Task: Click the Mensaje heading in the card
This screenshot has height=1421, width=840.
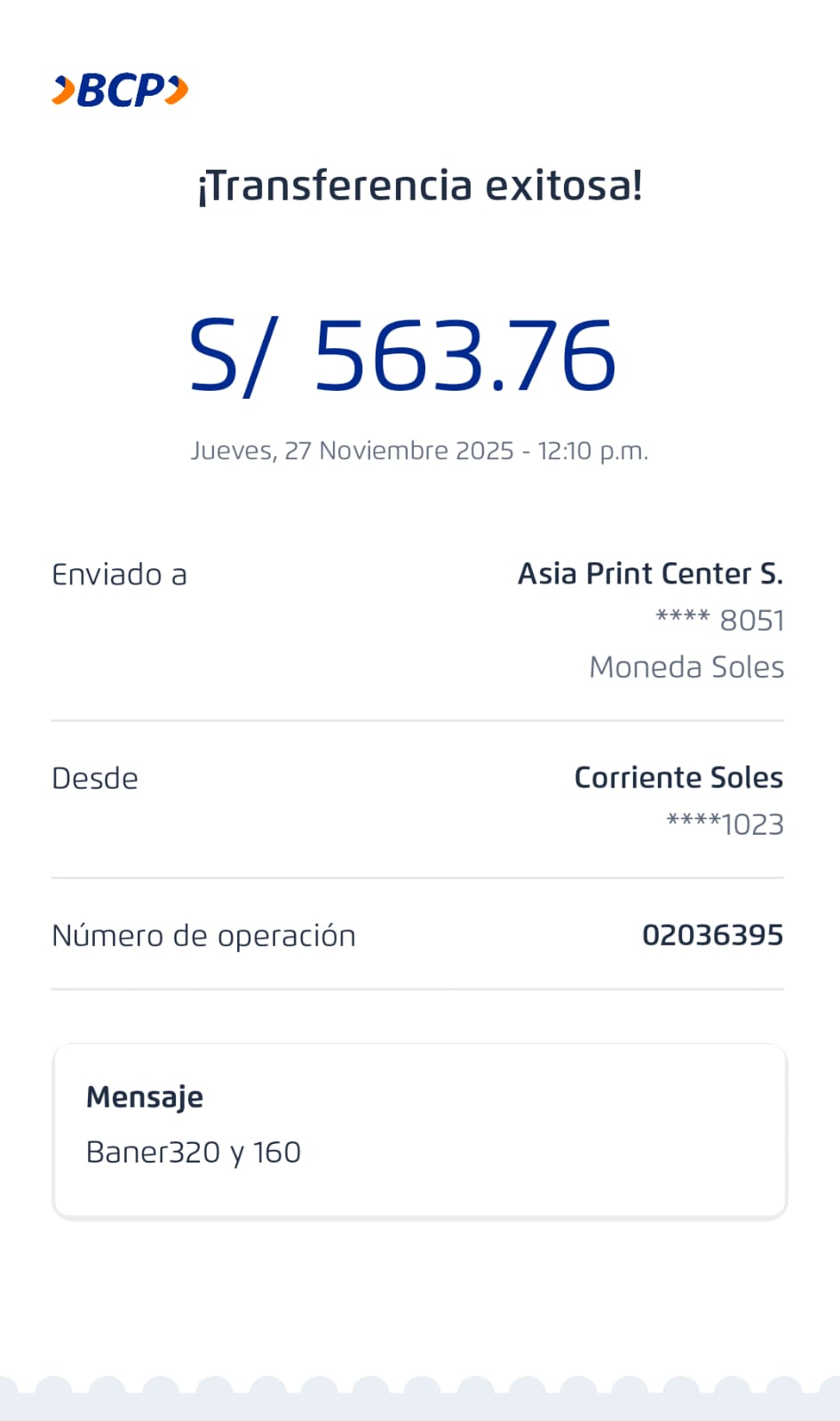Action: pos(145,1098)
